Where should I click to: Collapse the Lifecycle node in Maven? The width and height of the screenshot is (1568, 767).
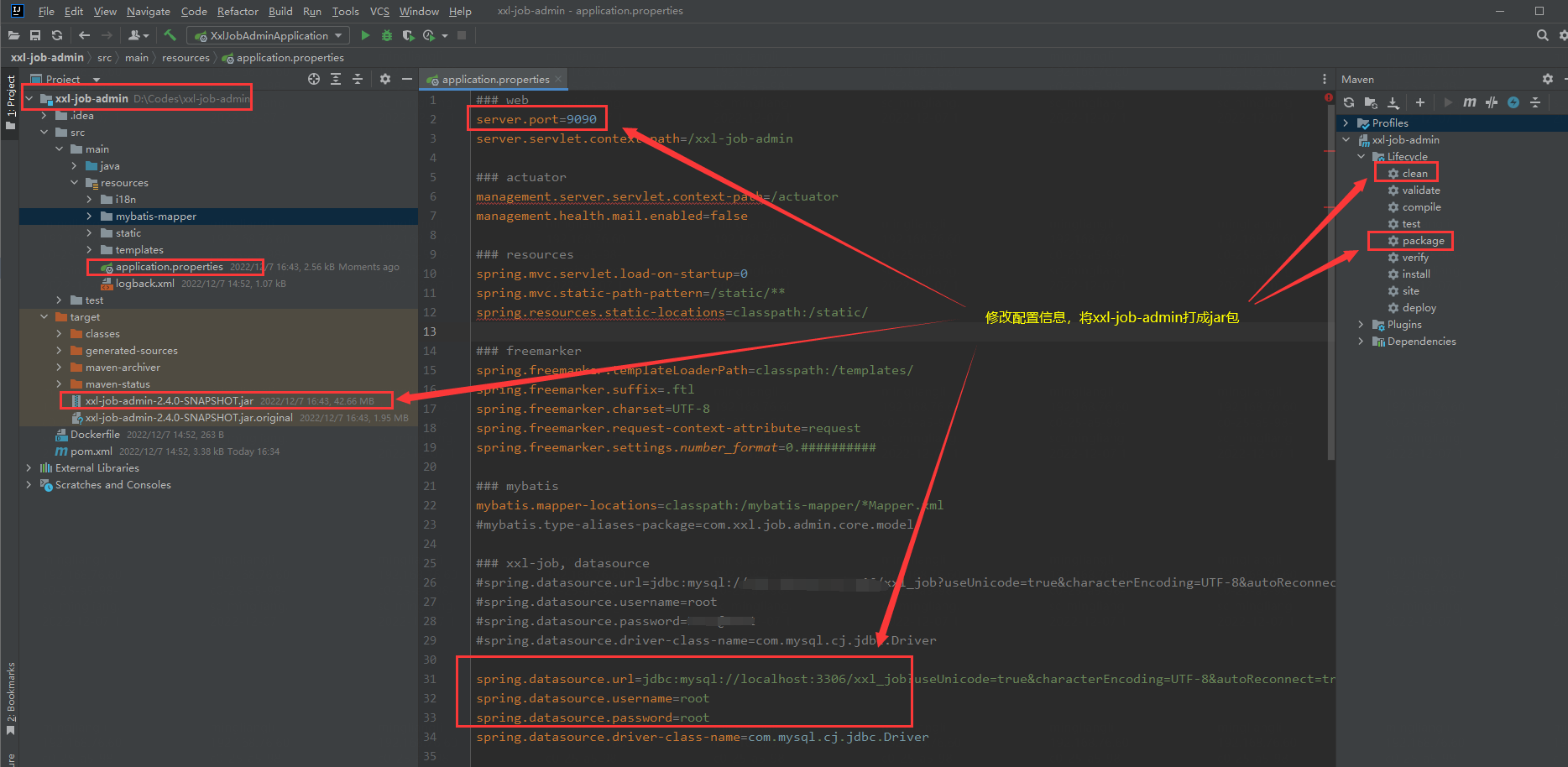pyautogui.click(x=1362, y=157)
